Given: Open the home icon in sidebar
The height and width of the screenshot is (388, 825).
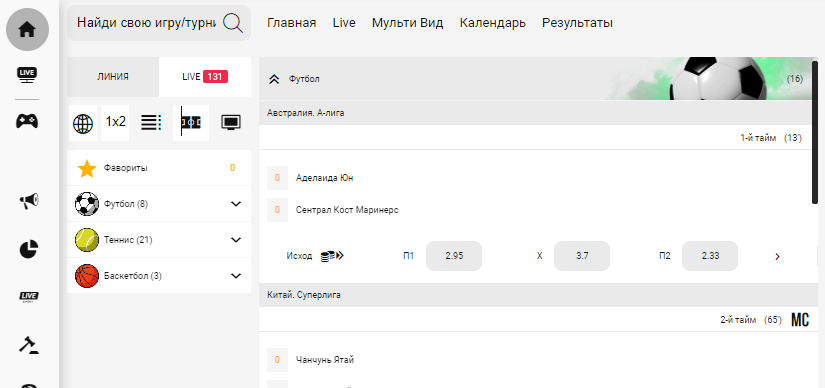Looking at the screenshot, I should (27, 29).
